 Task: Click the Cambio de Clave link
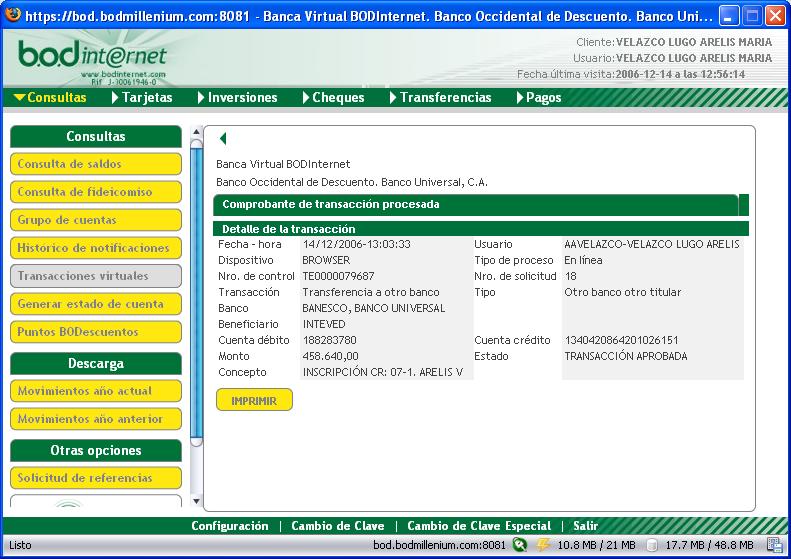point(338,526)
